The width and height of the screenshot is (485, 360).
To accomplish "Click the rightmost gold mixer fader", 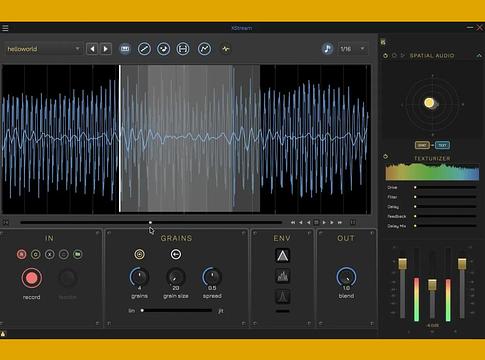I will point(462,263).
